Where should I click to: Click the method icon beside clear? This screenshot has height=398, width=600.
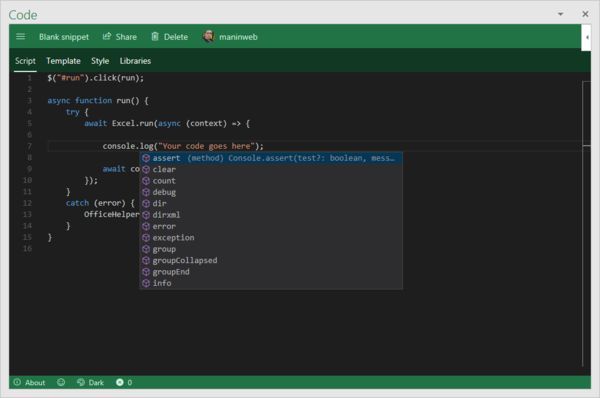tap(146, 170)
